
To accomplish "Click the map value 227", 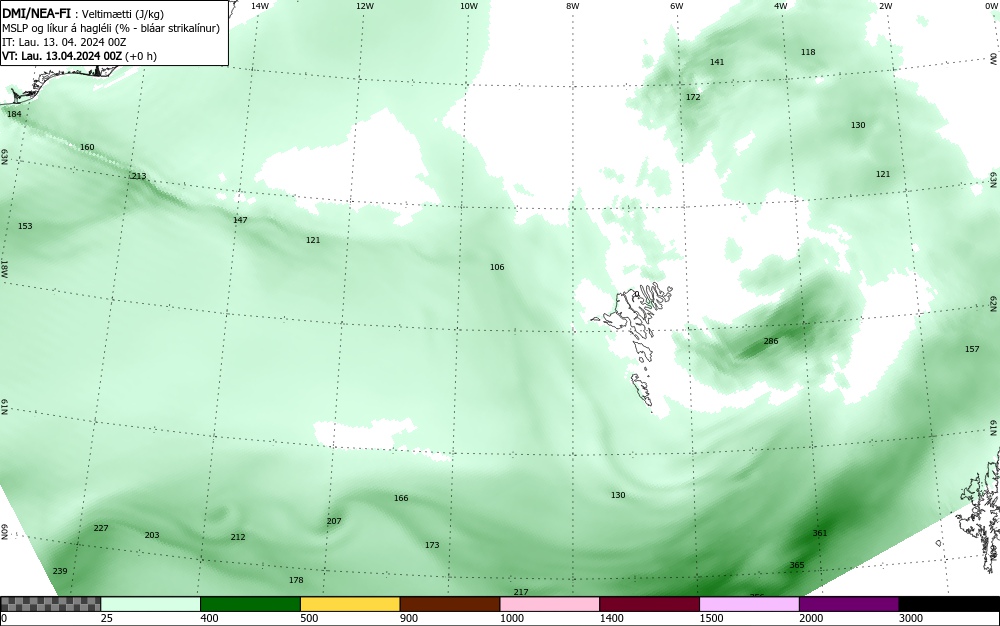I will pos(101,528).
